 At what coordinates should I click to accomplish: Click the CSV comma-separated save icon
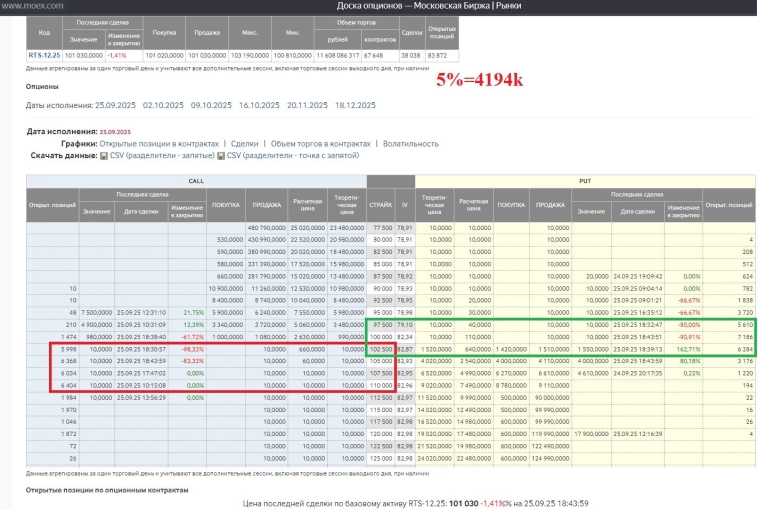[x=104, y=156]
